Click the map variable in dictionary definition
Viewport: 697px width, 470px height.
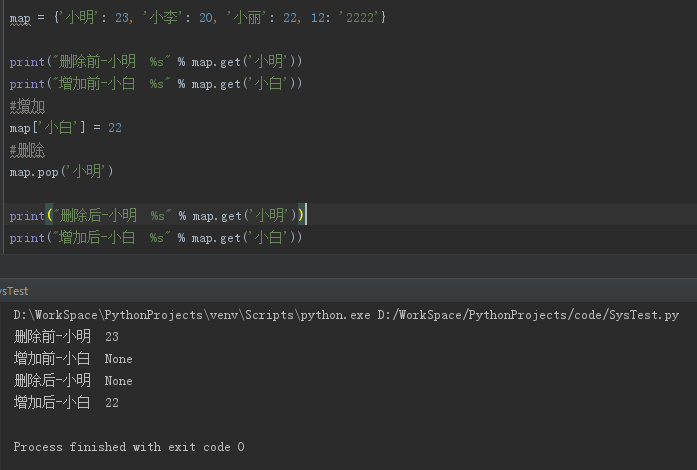20,18
